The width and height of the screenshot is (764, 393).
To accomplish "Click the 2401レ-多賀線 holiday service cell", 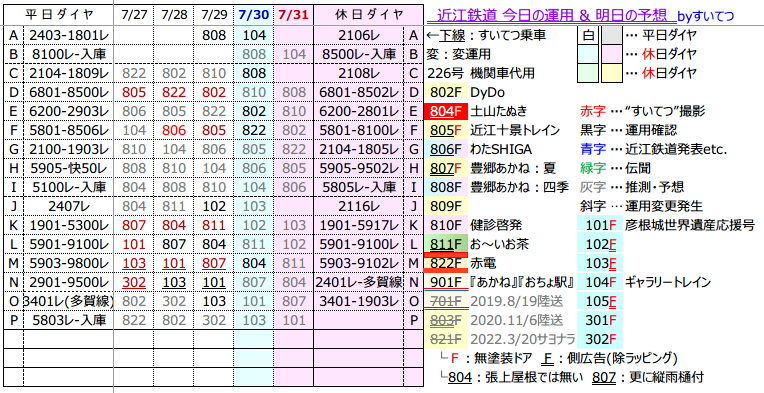I will pyautogui.click(x=359, y=282).
